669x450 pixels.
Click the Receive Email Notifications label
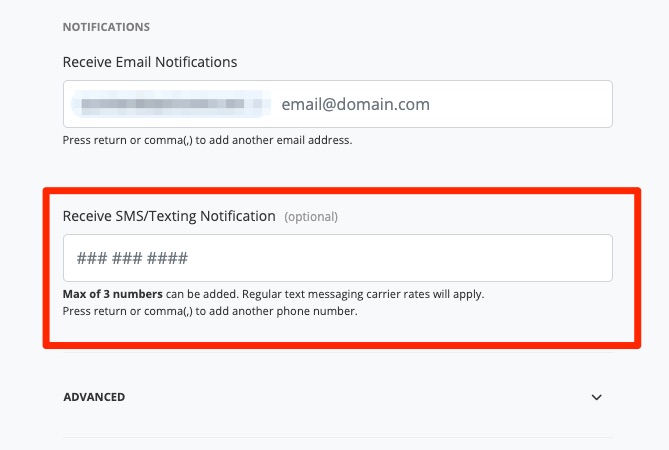pos(150,62)
